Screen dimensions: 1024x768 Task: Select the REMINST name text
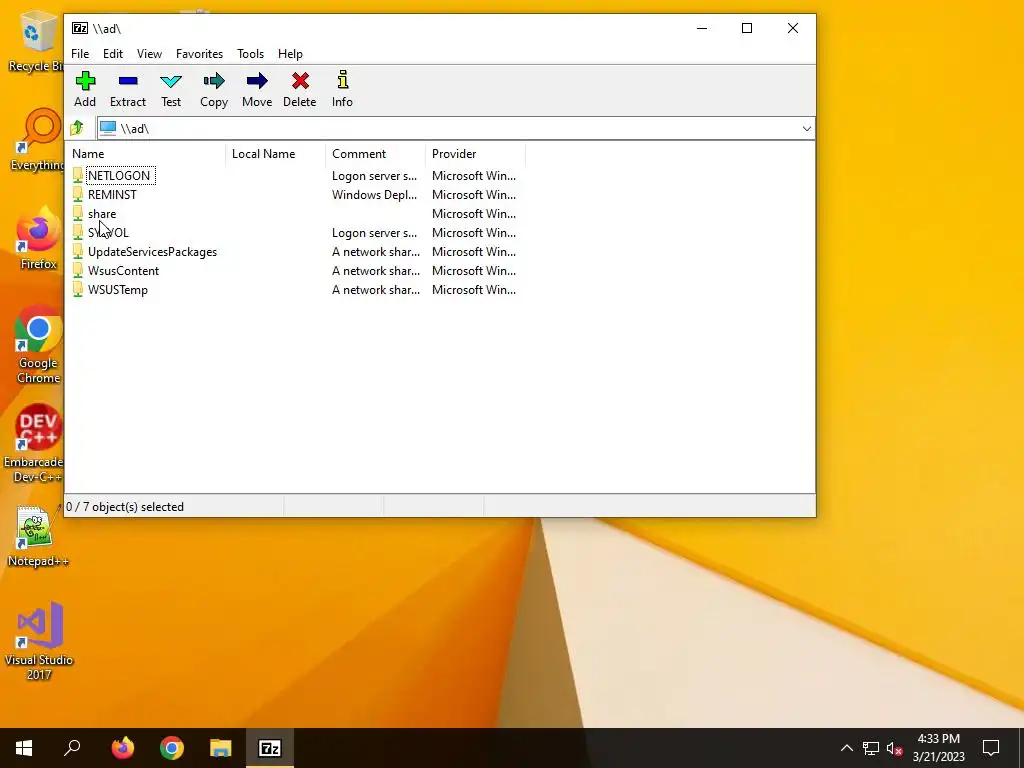pos(112,195)
